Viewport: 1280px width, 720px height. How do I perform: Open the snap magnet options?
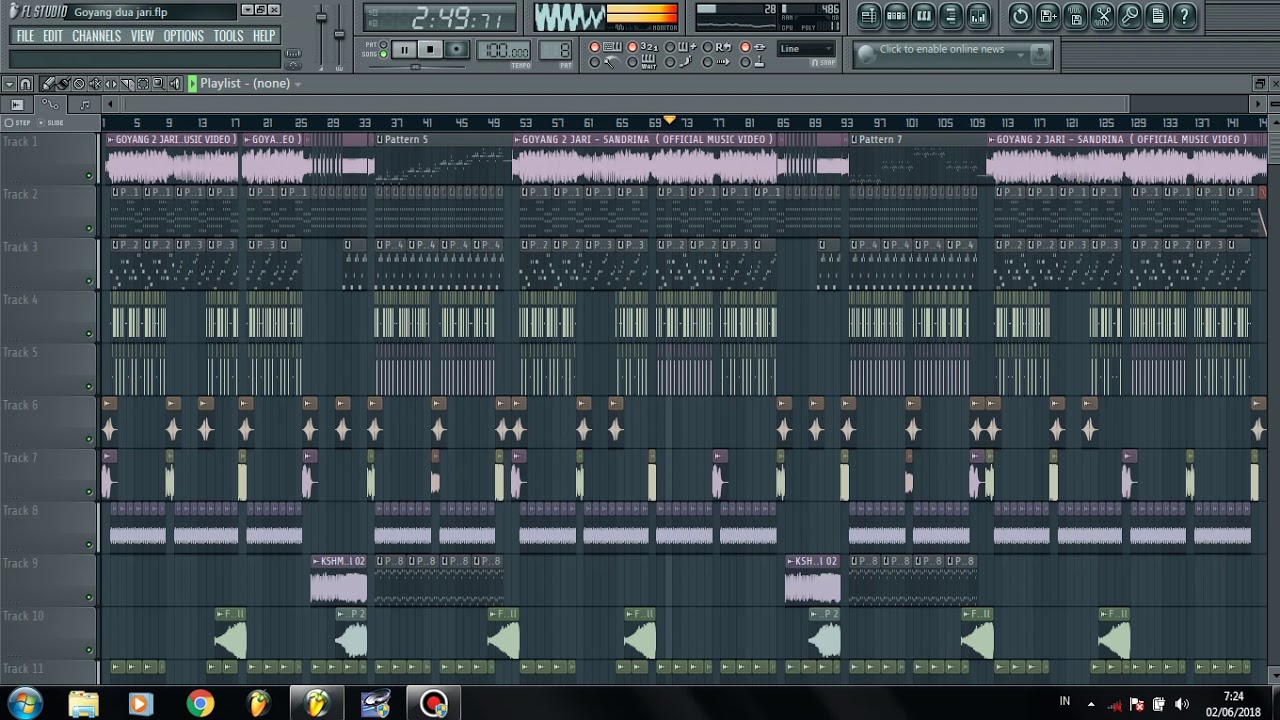[25, 84]
